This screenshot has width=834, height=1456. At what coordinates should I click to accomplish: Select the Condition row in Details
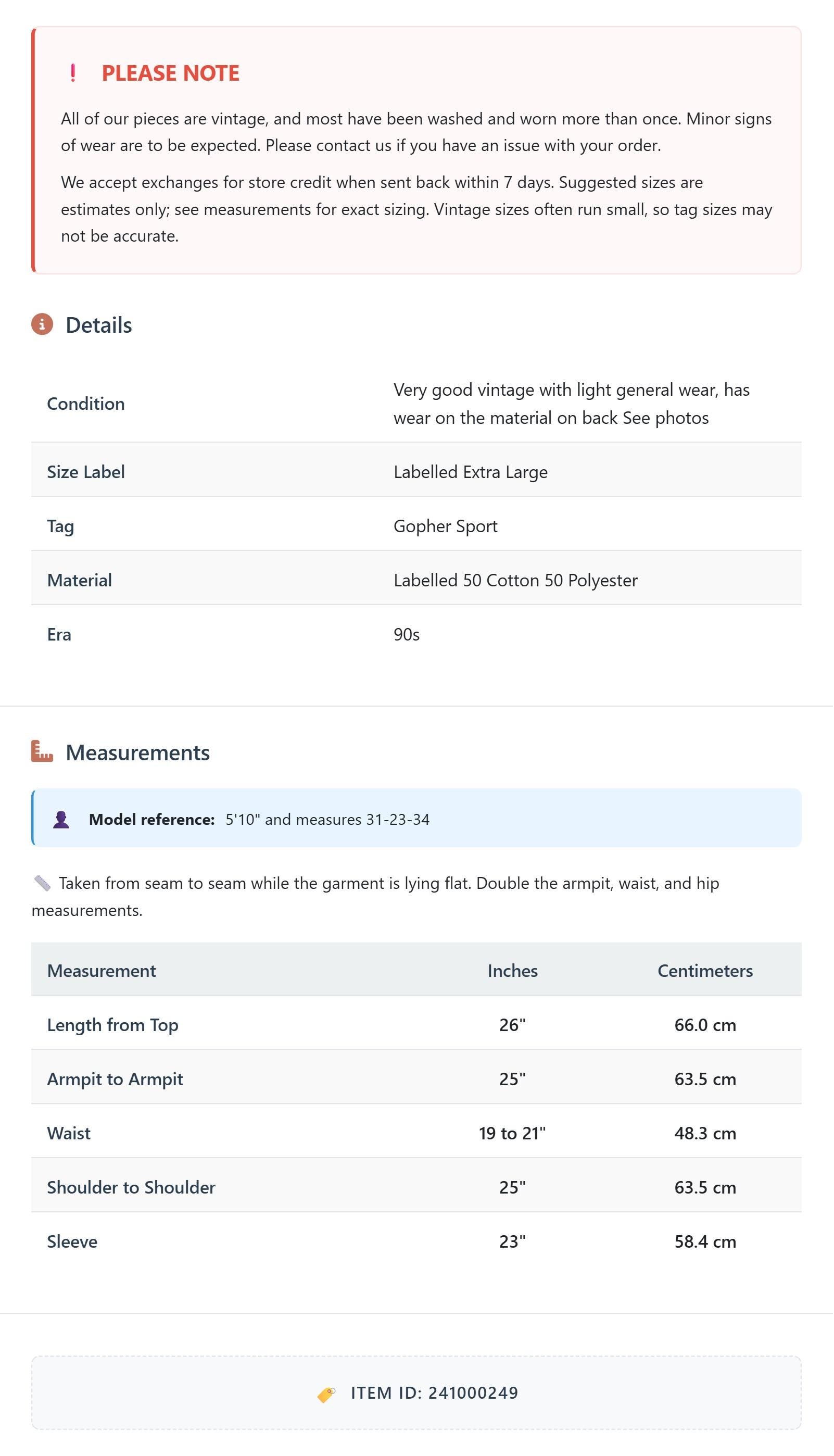pyautogui.click(x=416, y=404)
